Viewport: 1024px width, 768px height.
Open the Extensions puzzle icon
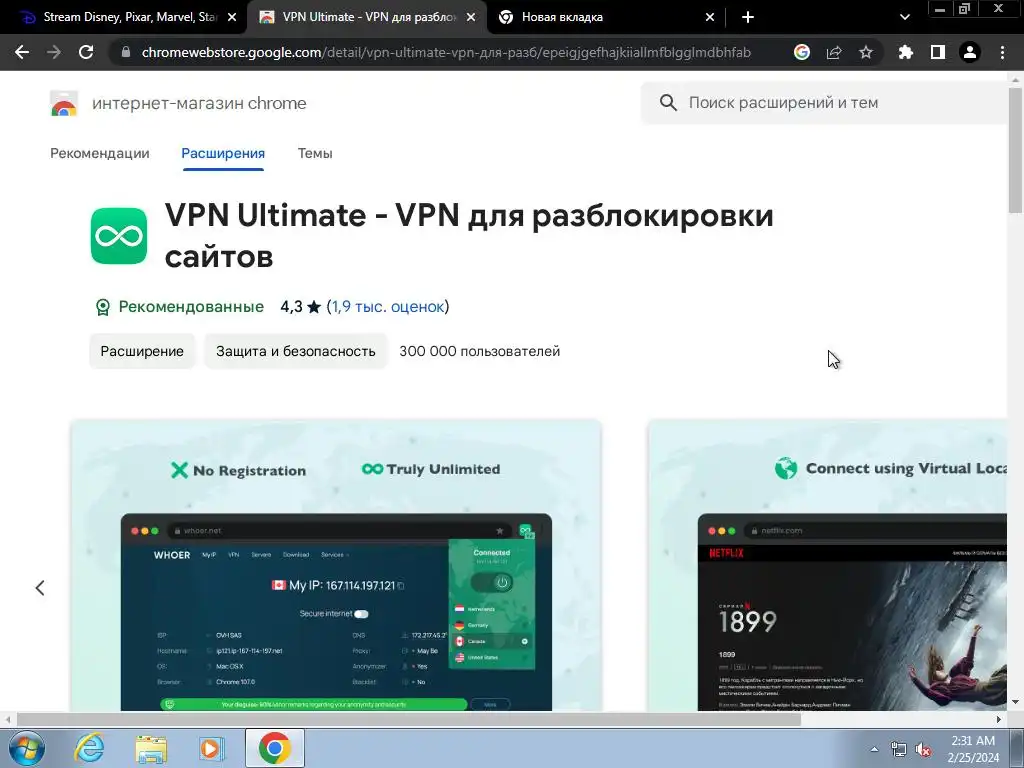[x=906, y=52]
